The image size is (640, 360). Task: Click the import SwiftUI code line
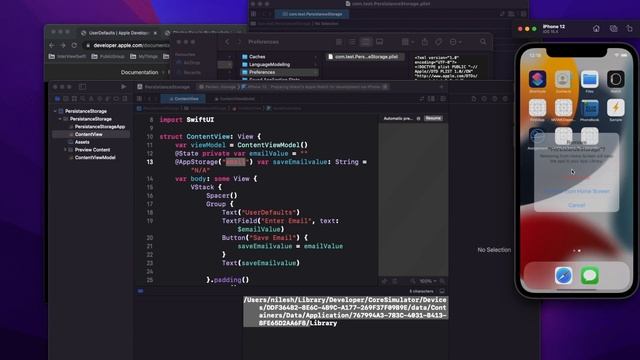pos(187,120)
